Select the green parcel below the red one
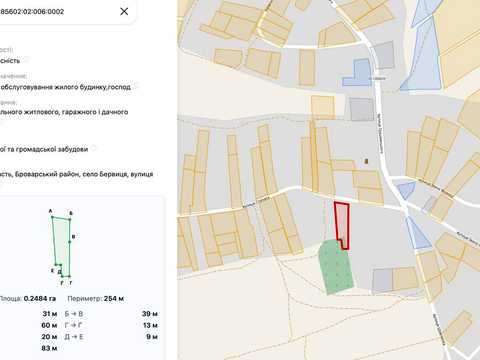This screenshot has height=360, width=480. (x=335, y=267)
